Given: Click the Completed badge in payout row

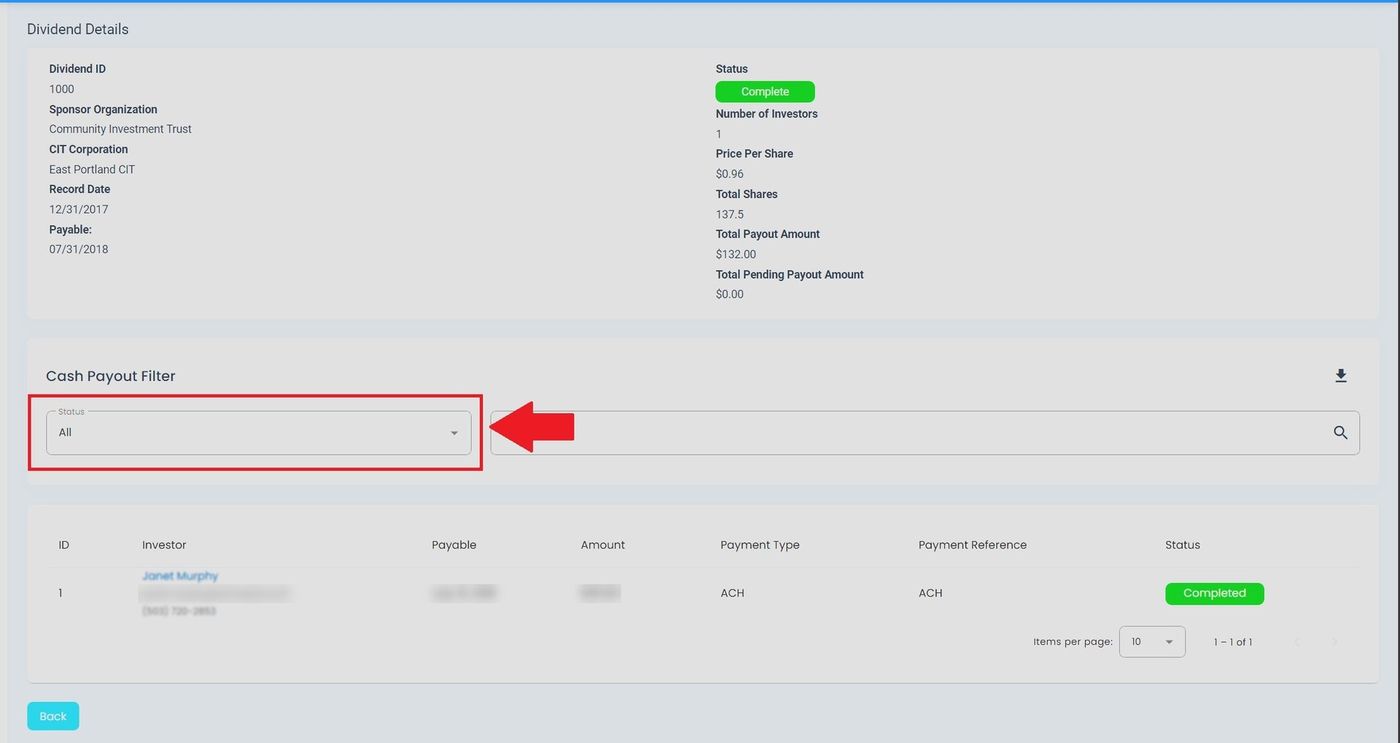Looking at the screenshot, I should [x=1214, y=593].
